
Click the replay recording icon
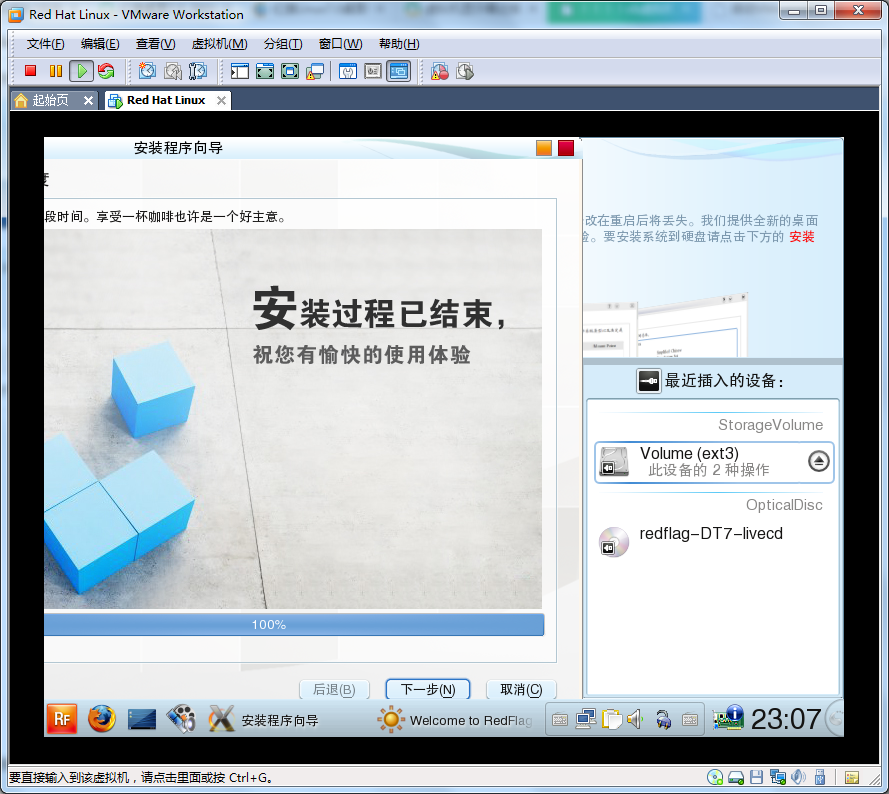(465, 71)
